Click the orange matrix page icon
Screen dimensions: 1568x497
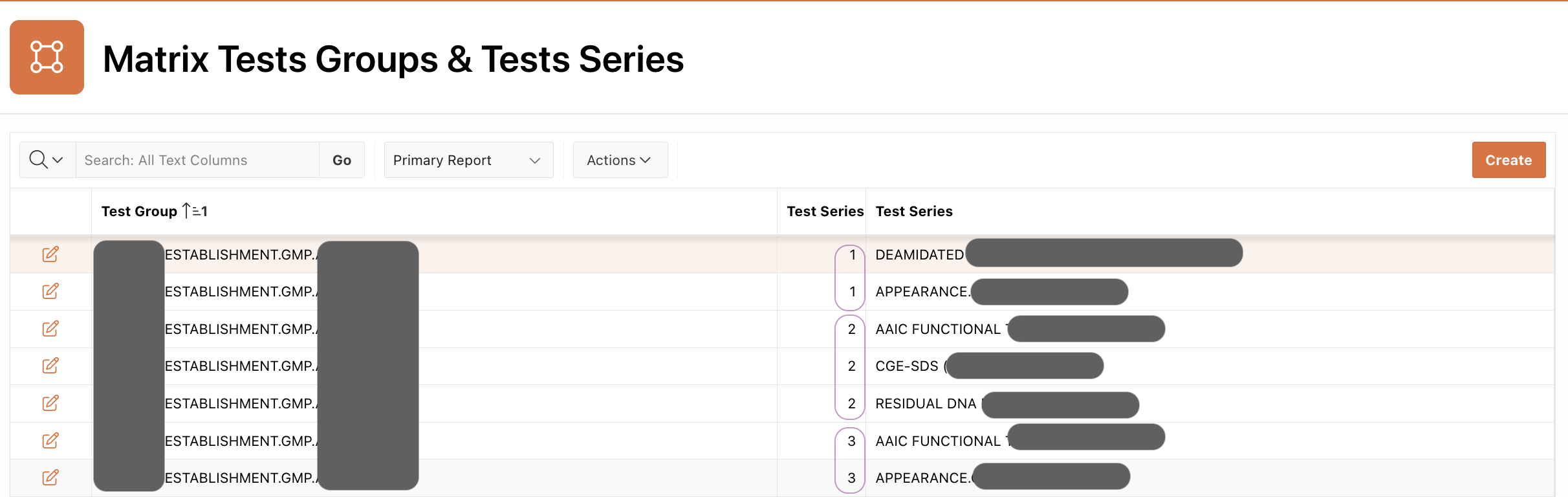pos(47,57)
